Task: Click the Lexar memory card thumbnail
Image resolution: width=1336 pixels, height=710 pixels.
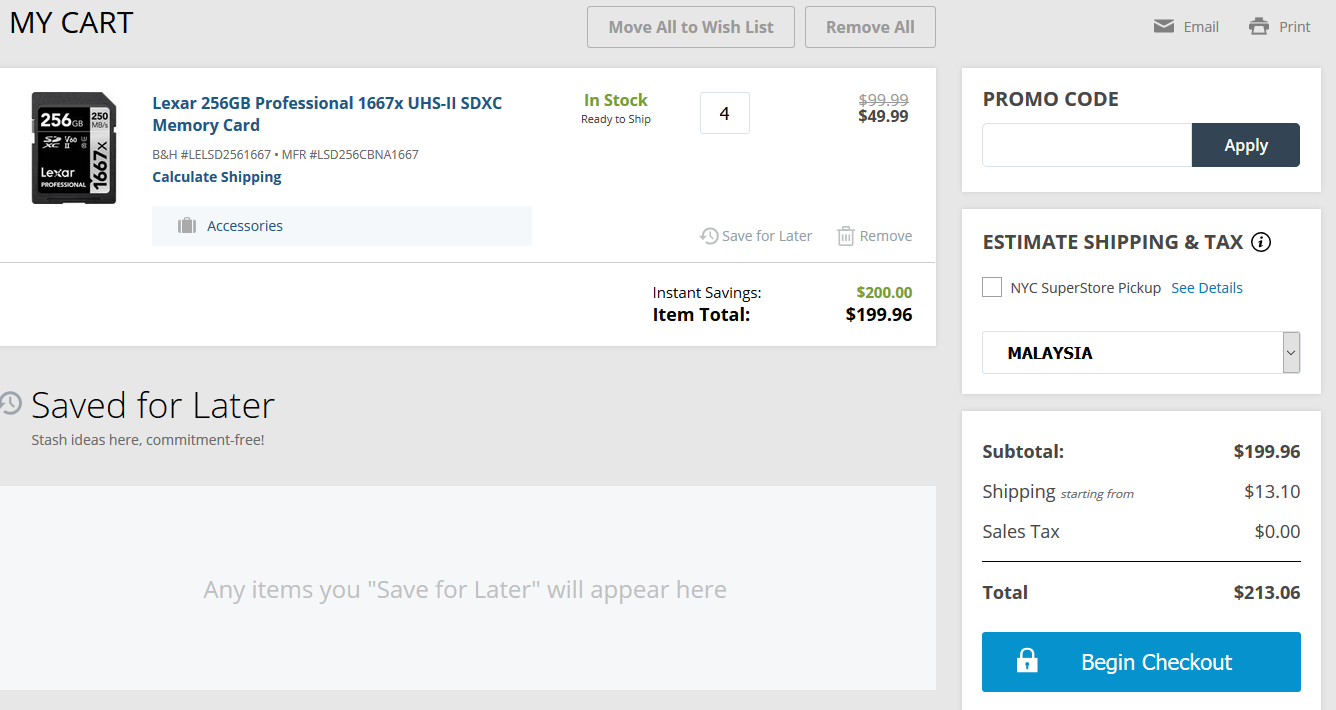Action: pyautogui.click(x=74, y=148)
